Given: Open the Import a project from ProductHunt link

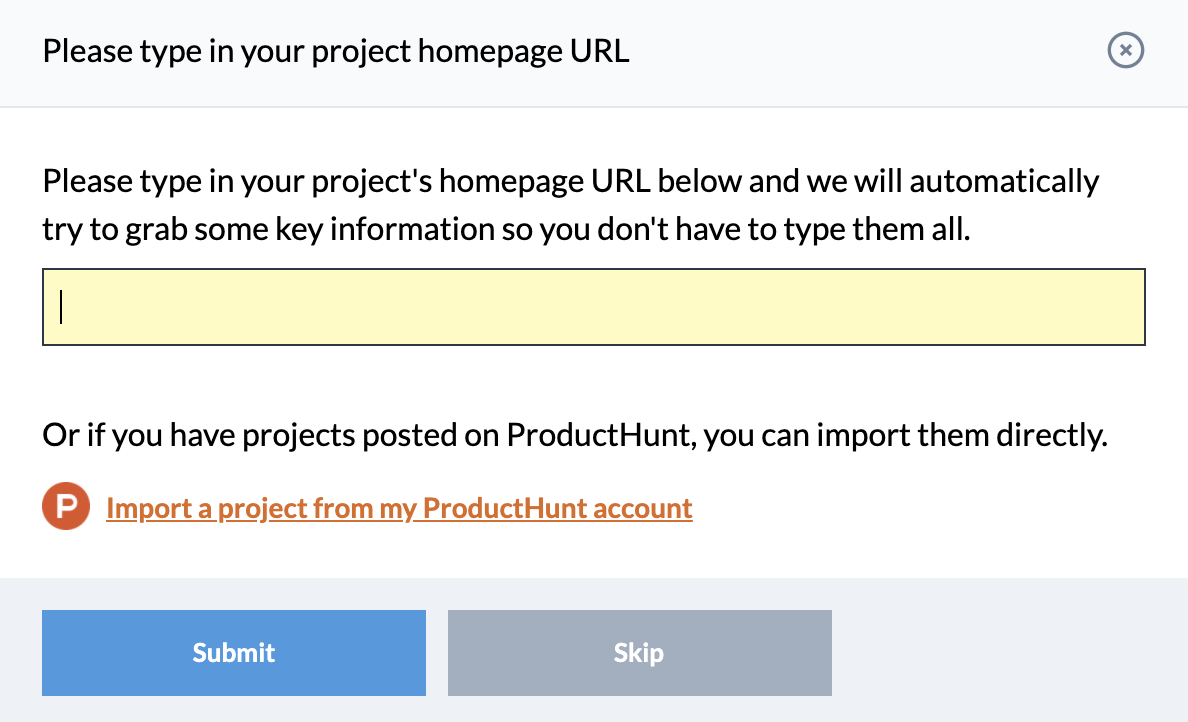Looking at the screenshot, I should point(399,508).
